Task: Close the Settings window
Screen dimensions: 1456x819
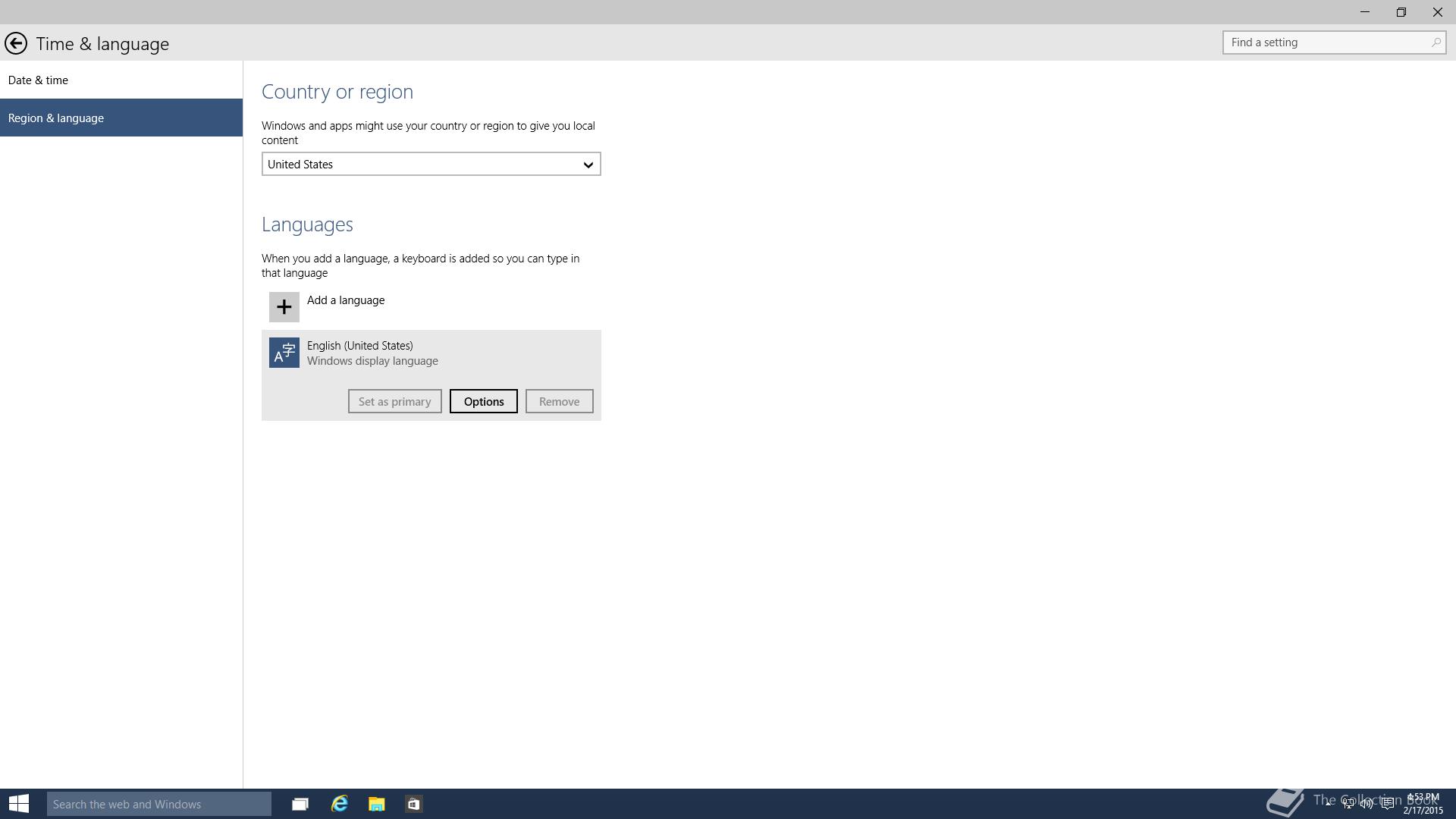Action: (x=1438, y=12)
